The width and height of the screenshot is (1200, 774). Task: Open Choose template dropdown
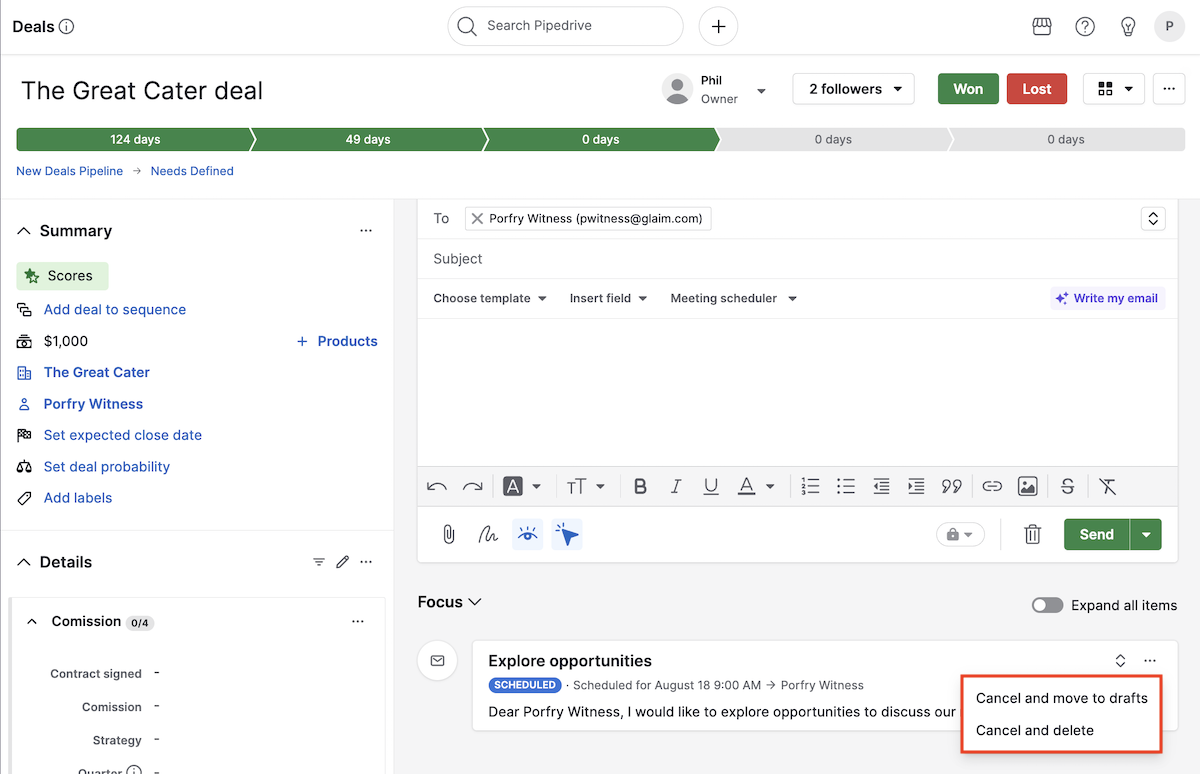tap(490, 298)
